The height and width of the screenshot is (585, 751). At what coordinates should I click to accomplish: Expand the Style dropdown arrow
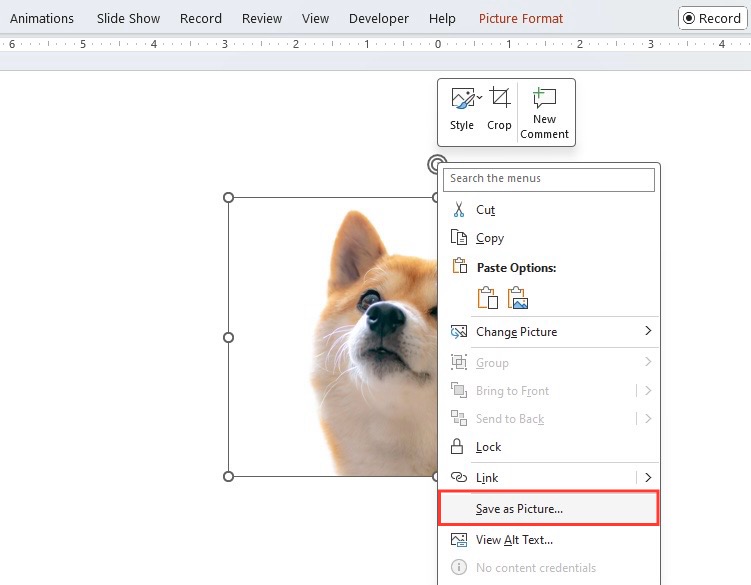coord(479,97)
